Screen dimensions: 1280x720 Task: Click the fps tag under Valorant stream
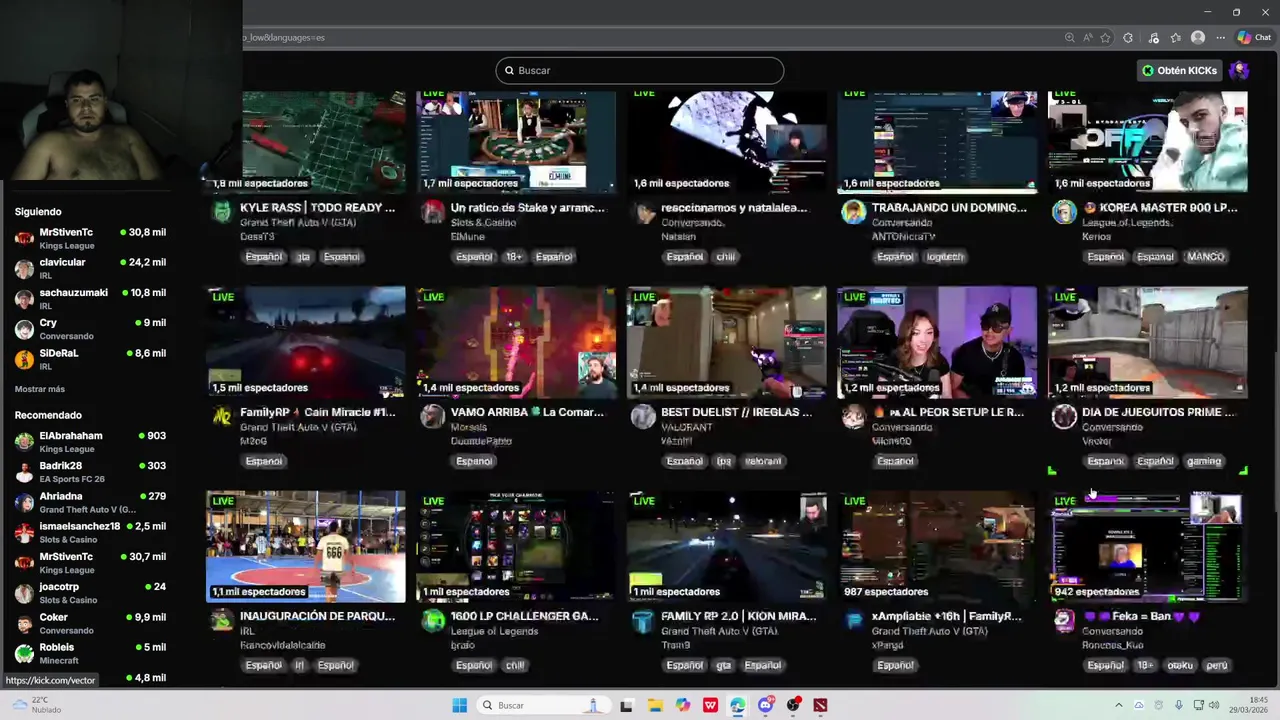724,461
